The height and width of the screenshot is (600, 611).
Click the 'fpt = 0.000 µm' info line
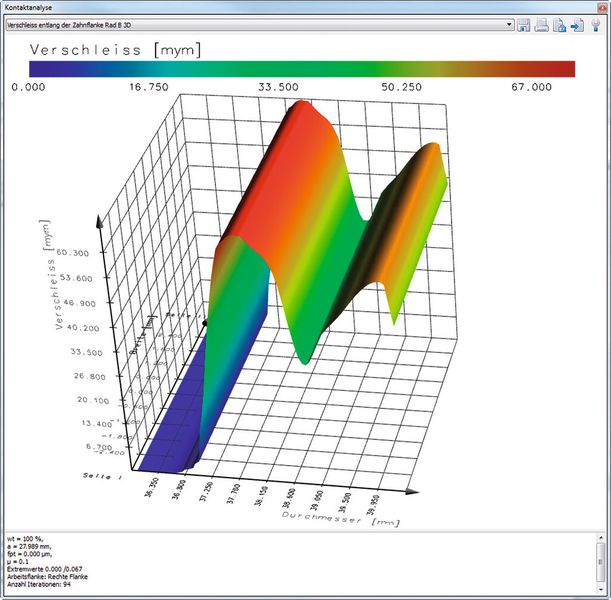click(x=29, y=554)
